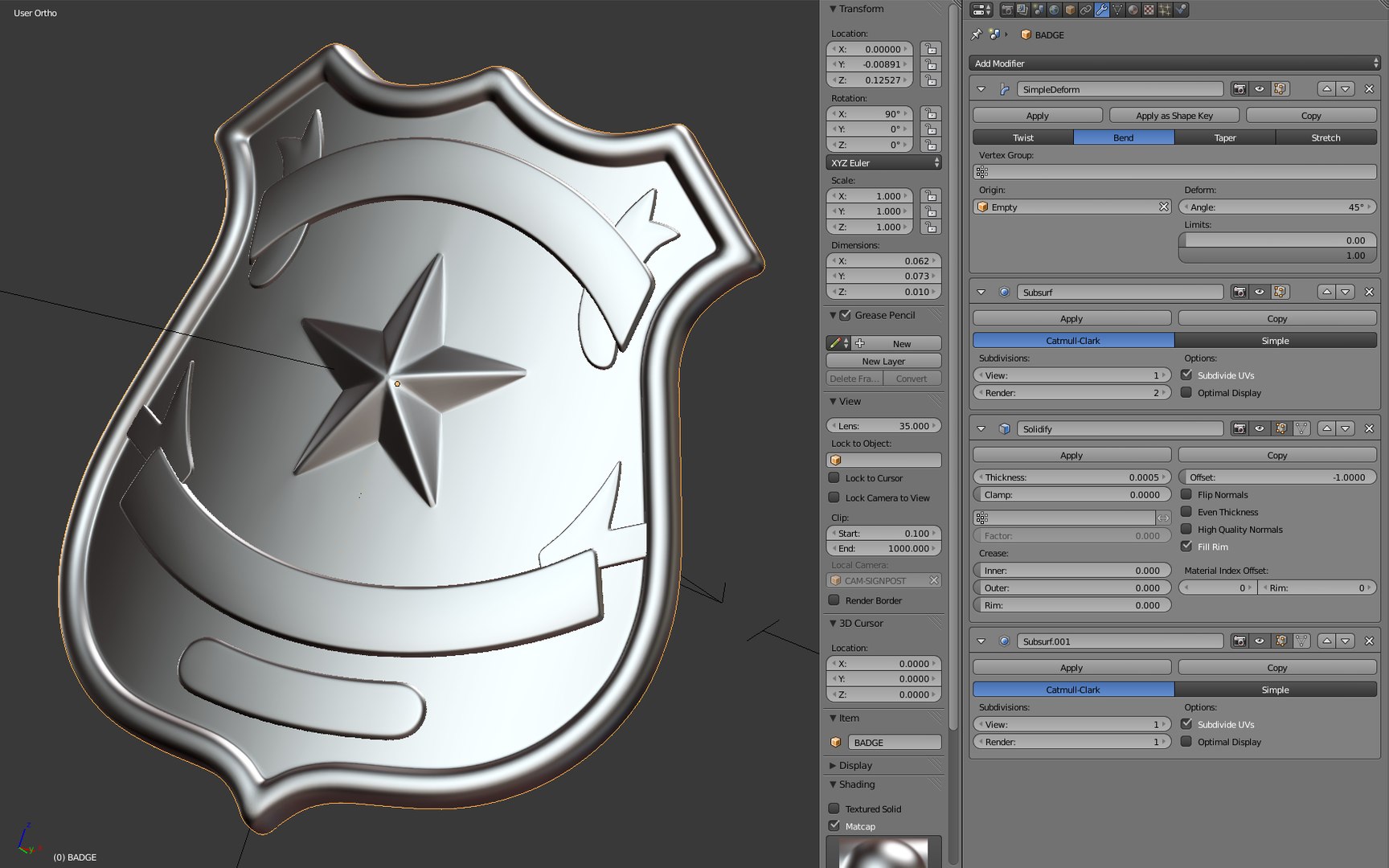
Task: Expand the Display panel
Action: [x=834, y=765]
